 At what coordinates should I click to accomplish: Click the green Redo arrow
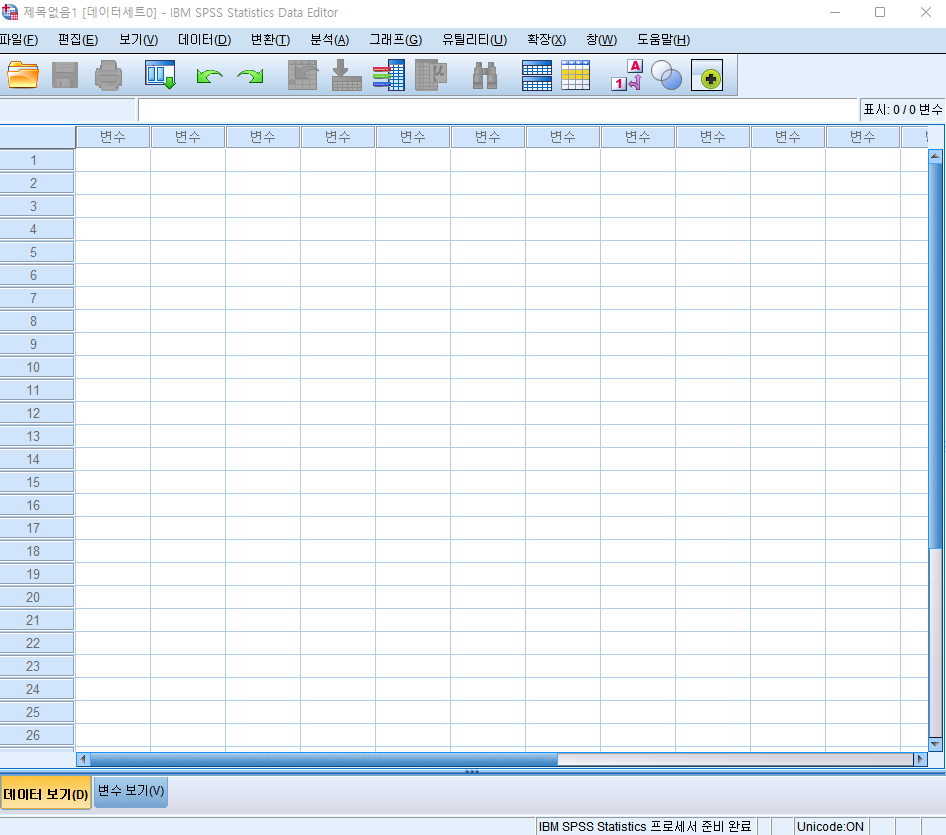(250, 76)
